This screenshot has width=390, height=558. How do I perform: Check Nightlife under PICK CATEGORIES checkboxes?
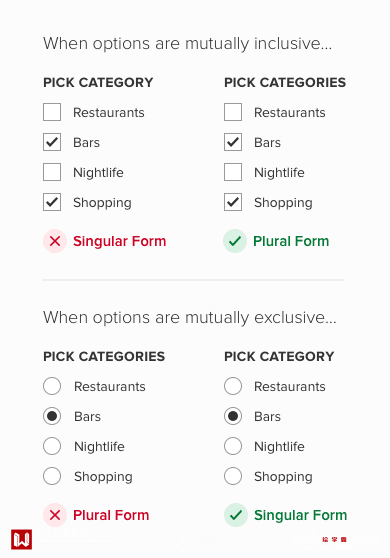pyautogui.click(x=233, y=172)
